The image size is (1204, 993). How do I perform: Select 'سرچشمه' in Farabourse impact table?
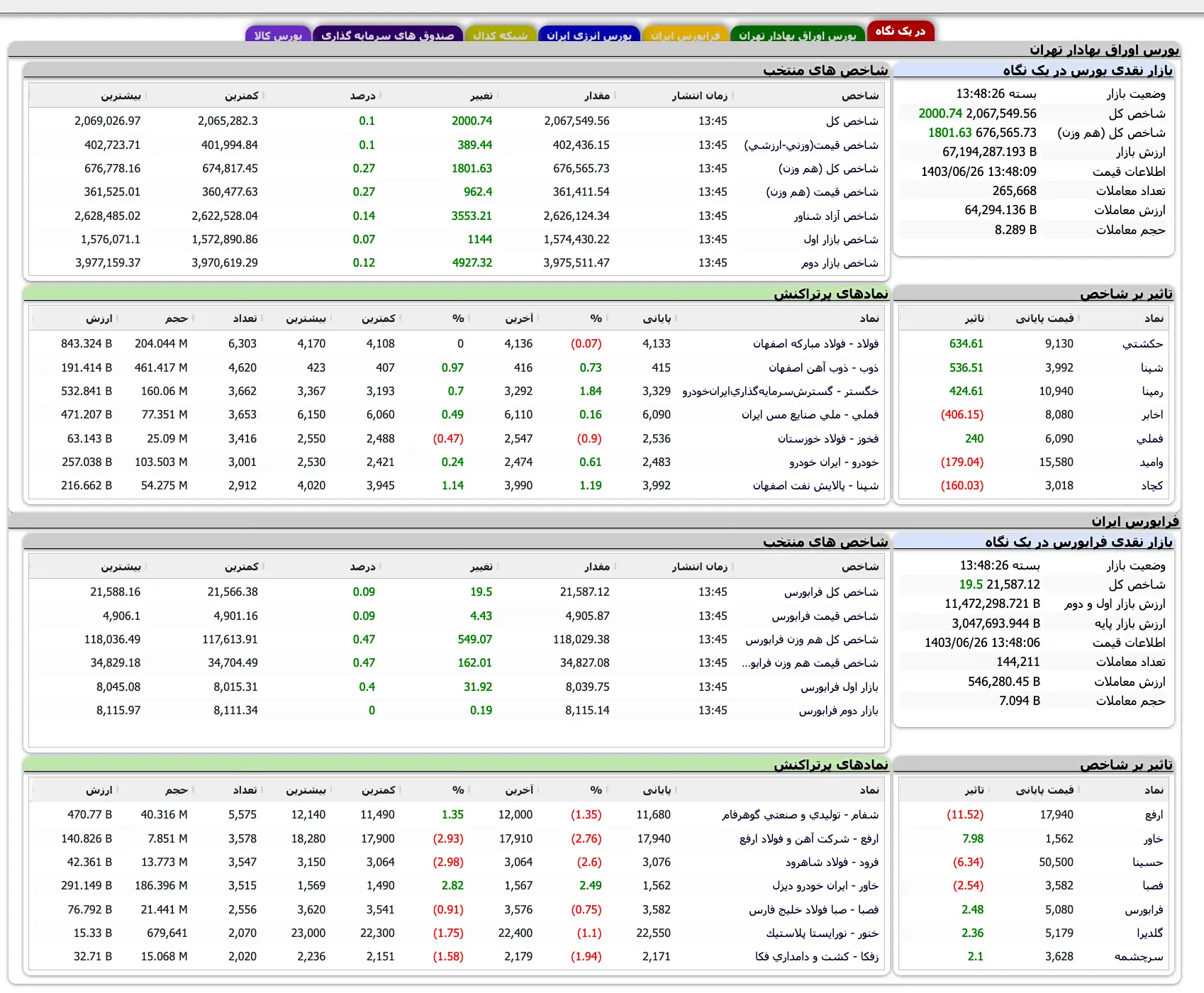(1139, 957)
